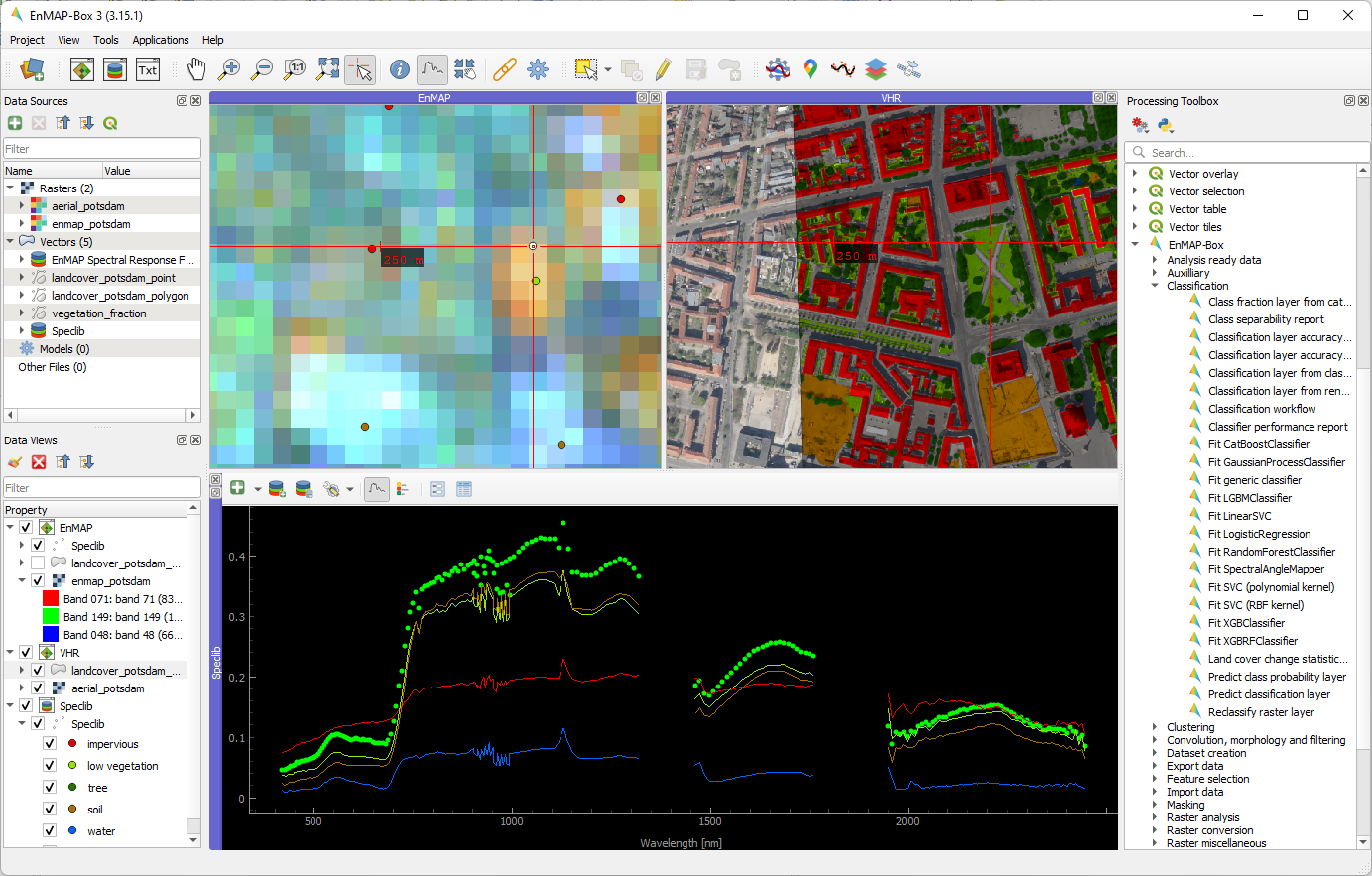Open the Help menu

[213, 40]
